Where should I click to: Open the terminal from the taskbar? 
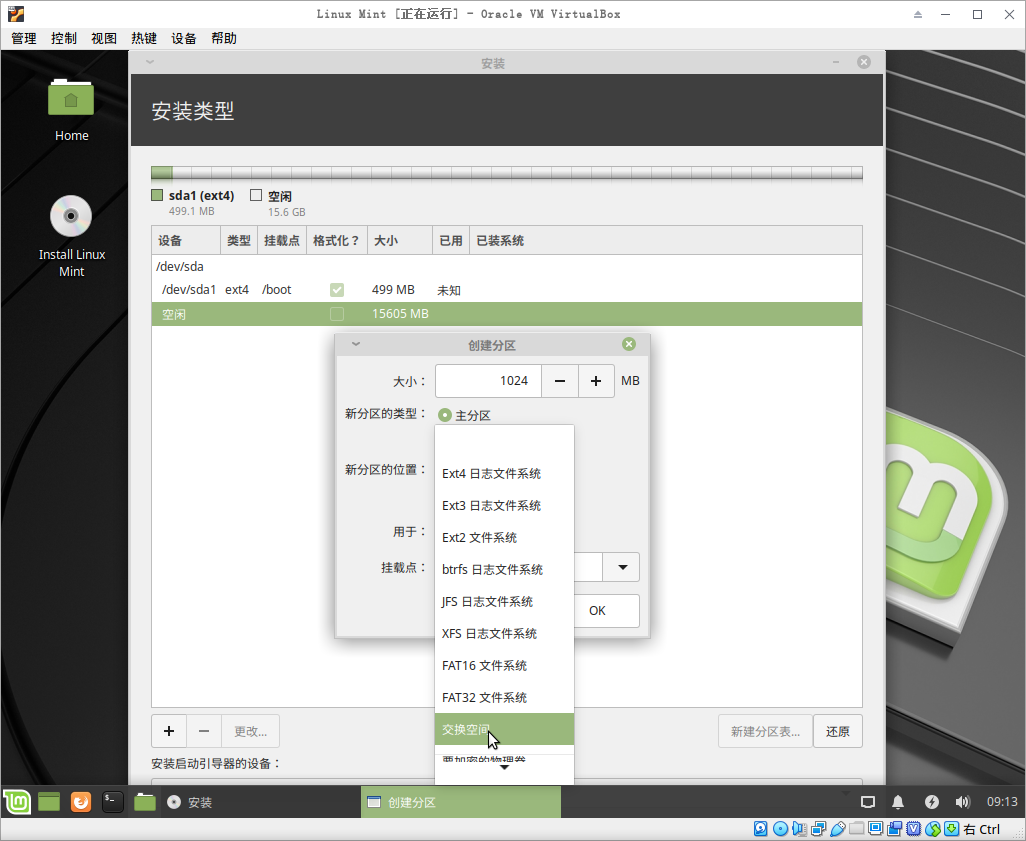click(113, 801)
